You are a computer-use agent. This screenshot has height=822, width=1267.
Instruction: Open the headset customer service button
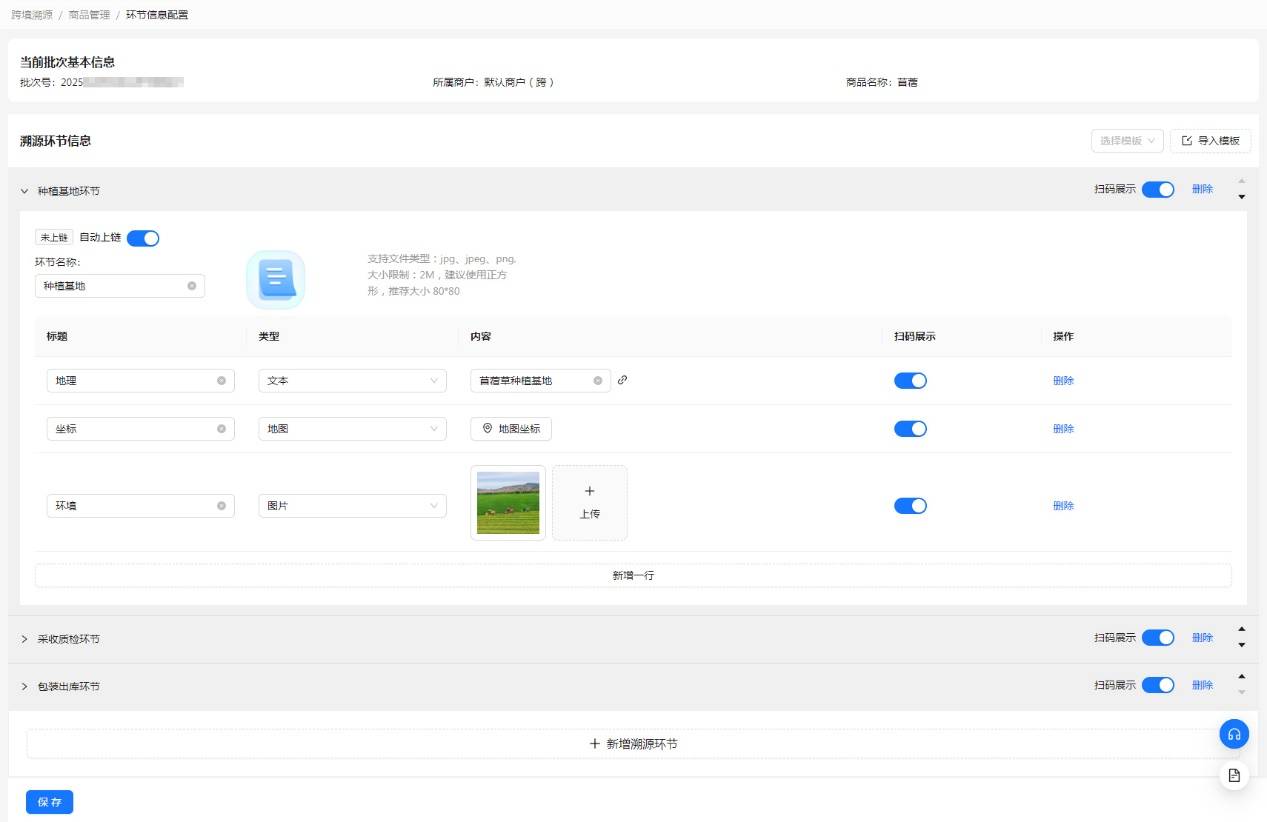[1234, 734]
